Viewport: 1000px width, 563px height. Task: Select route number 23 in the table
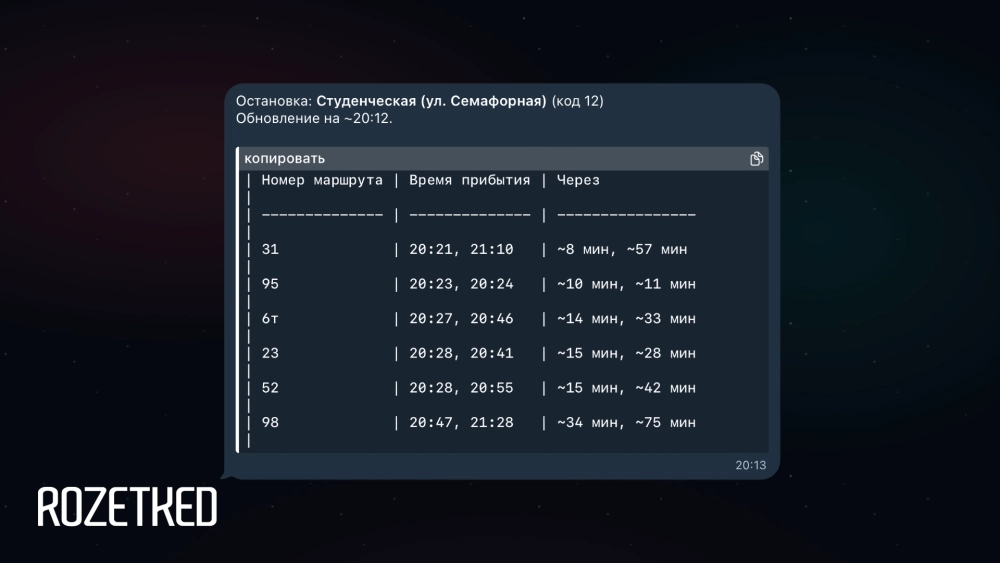(270, 353)
